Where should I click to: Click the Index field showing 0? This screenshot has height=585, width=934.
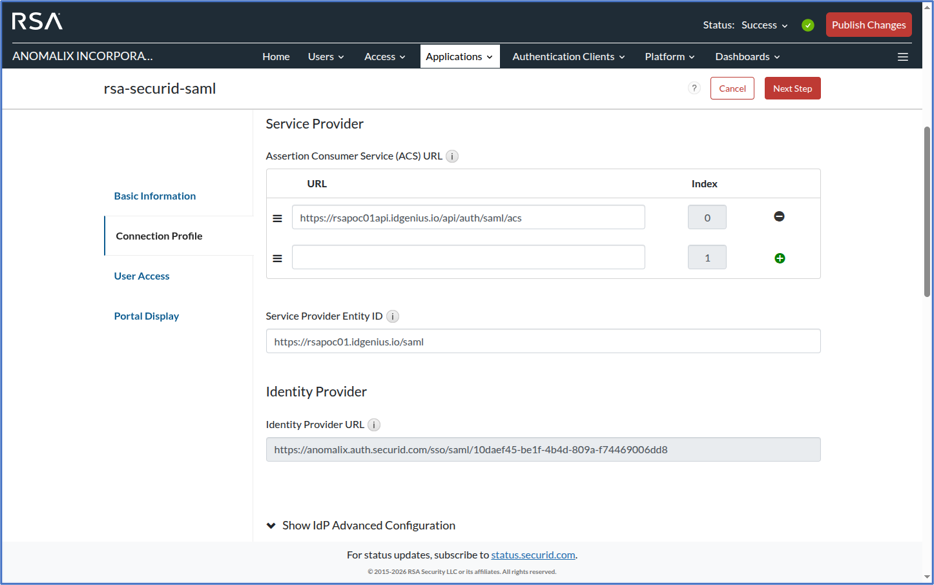click(707, 217)
